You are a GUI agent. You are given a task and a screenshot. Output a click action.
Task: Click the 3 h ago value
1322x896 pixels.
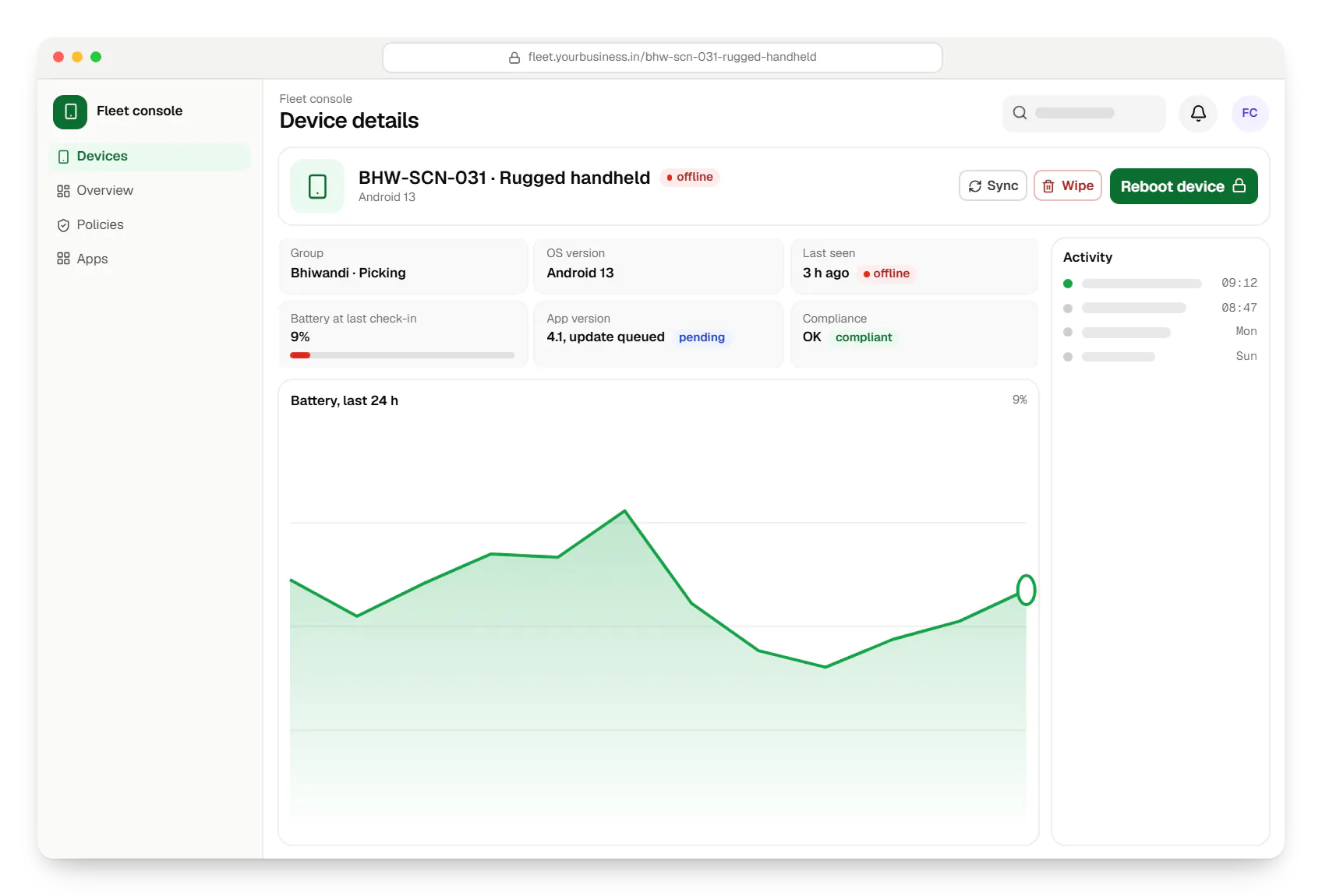click(x=825, y=273)
